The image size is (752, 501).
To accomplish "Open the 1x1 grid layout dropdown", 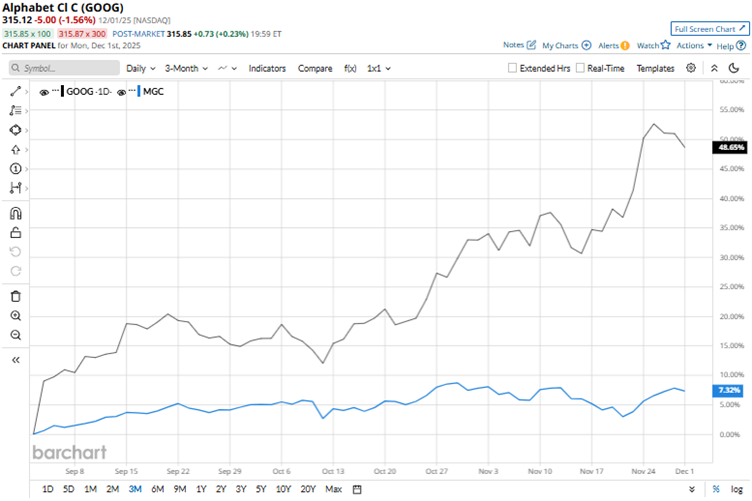I will [x=378, y=69].
